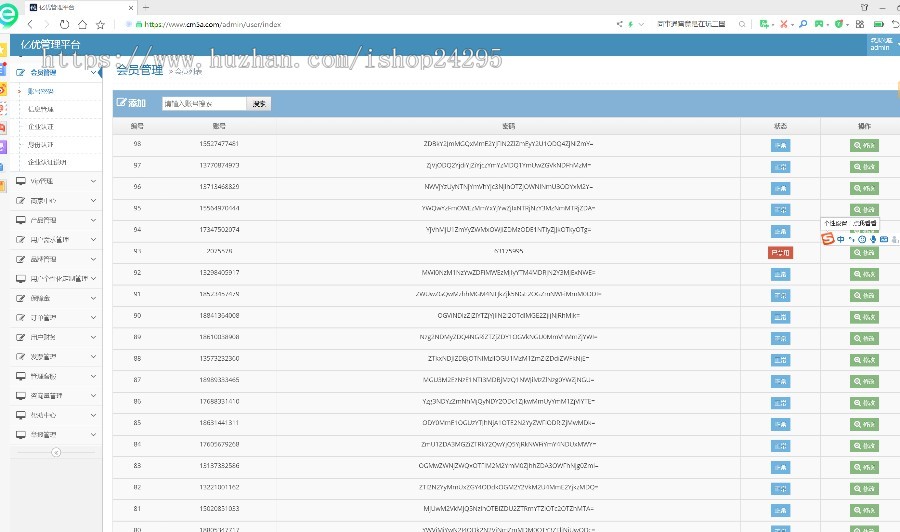The width and height of the screenshot is (900, 532).
Task: Open the red scissors screenshot tool
Action: point(783,24)
